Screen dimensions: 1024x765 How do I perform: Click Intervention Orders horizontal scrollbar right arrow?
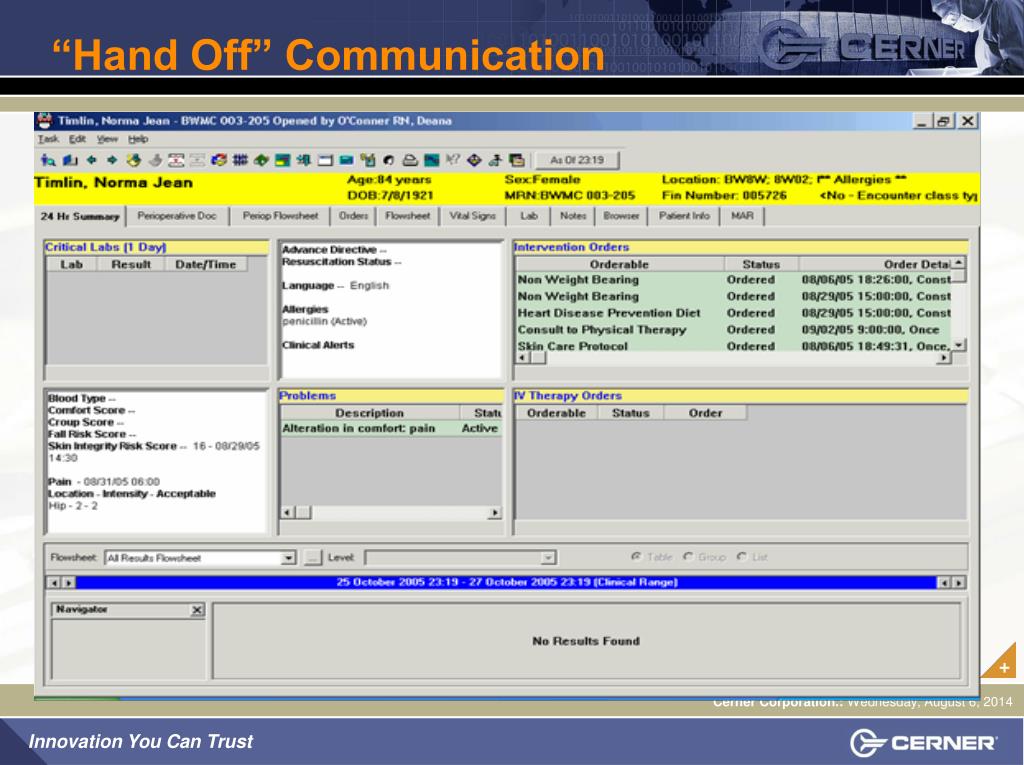[x=943, y=358]
